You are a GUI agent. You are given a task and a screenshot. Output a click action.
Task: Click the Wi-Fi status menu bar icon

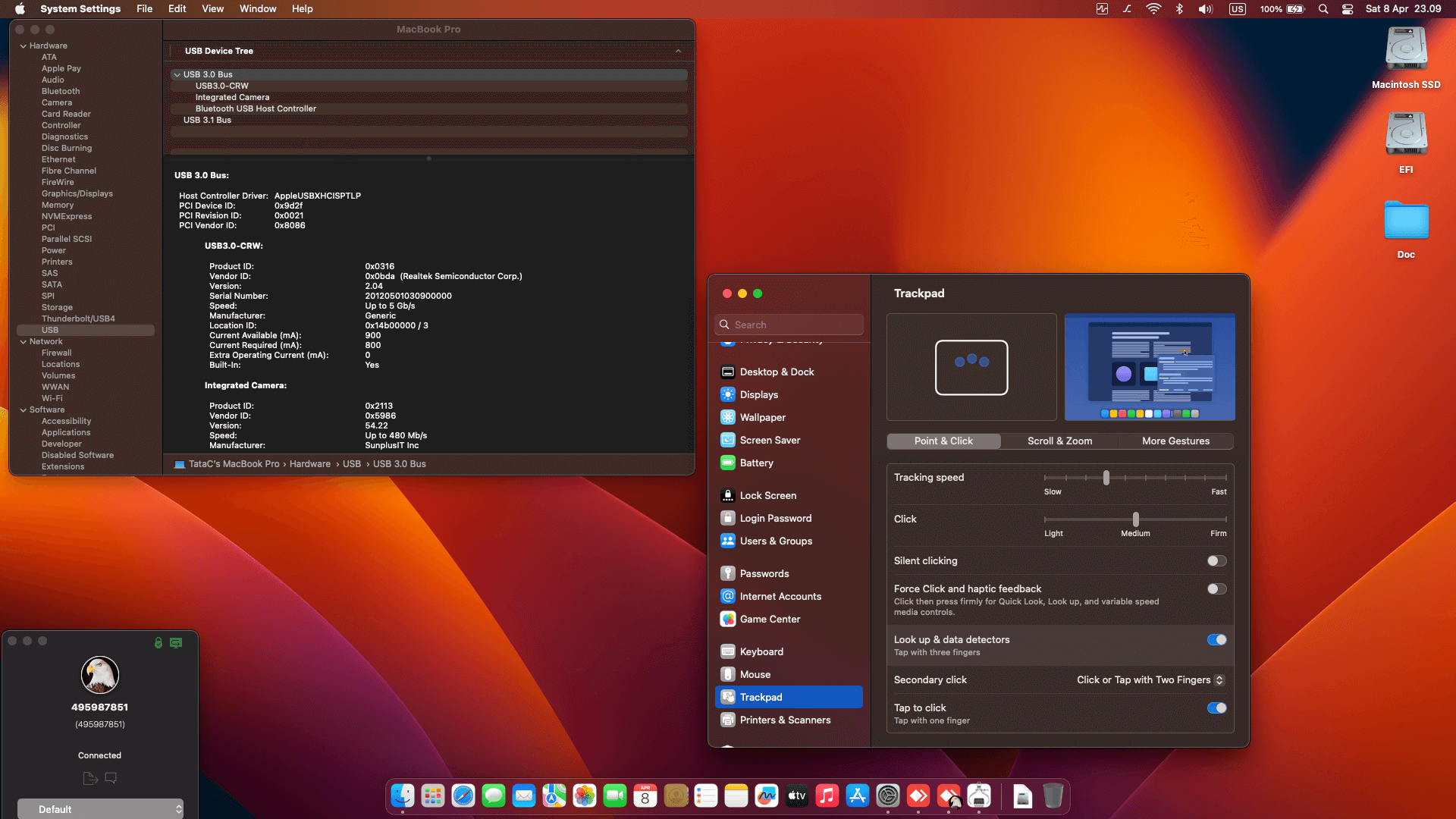point(1153,9)
